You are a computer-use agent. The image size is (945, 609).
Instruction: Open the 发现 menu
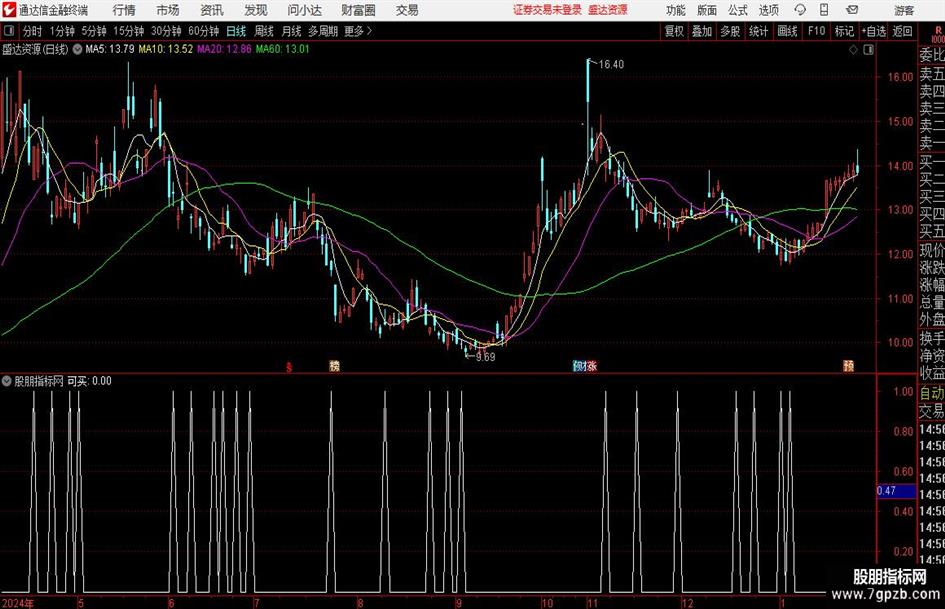tap(256, 10)
